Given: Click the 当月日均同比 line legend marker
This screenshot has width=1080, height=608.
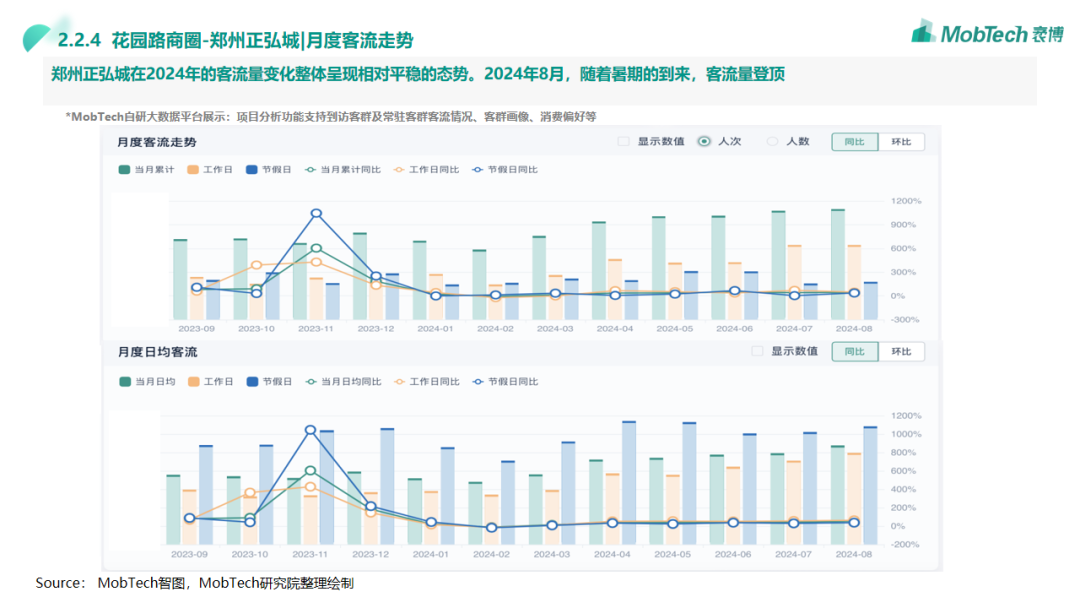Looking at the screenshot, I should click(311, 382).
